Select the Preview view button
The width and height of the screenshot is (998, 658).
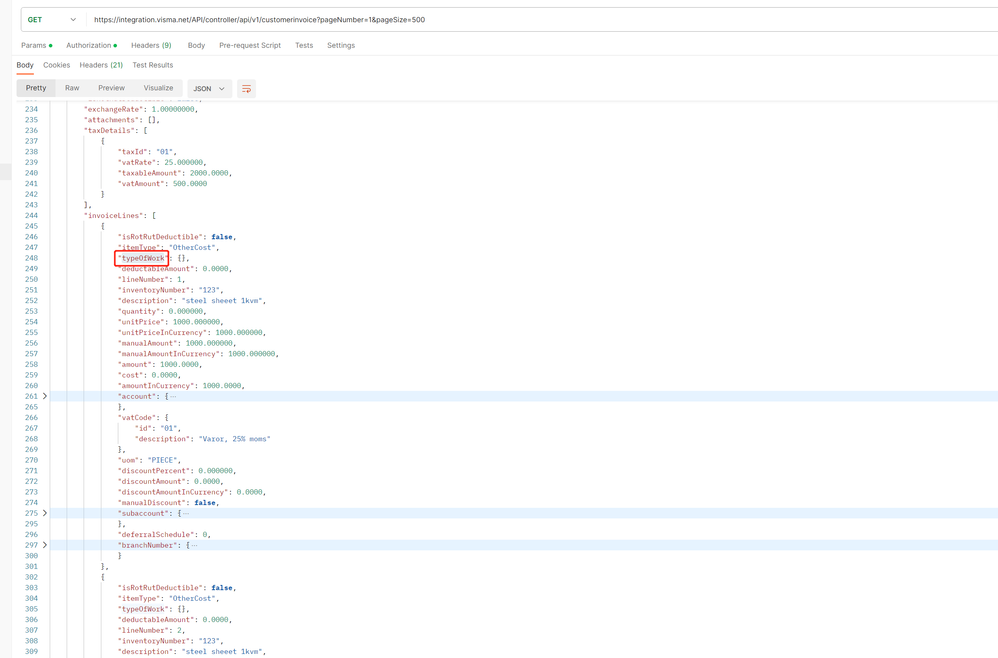pos(111,88)
